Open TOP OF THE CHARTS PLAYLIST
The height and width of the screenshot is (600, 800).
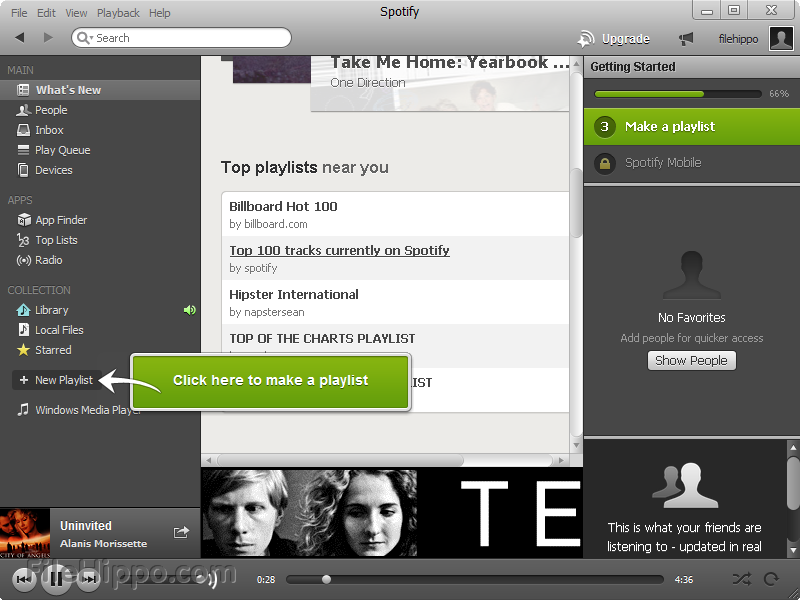(x=322, y=338)
